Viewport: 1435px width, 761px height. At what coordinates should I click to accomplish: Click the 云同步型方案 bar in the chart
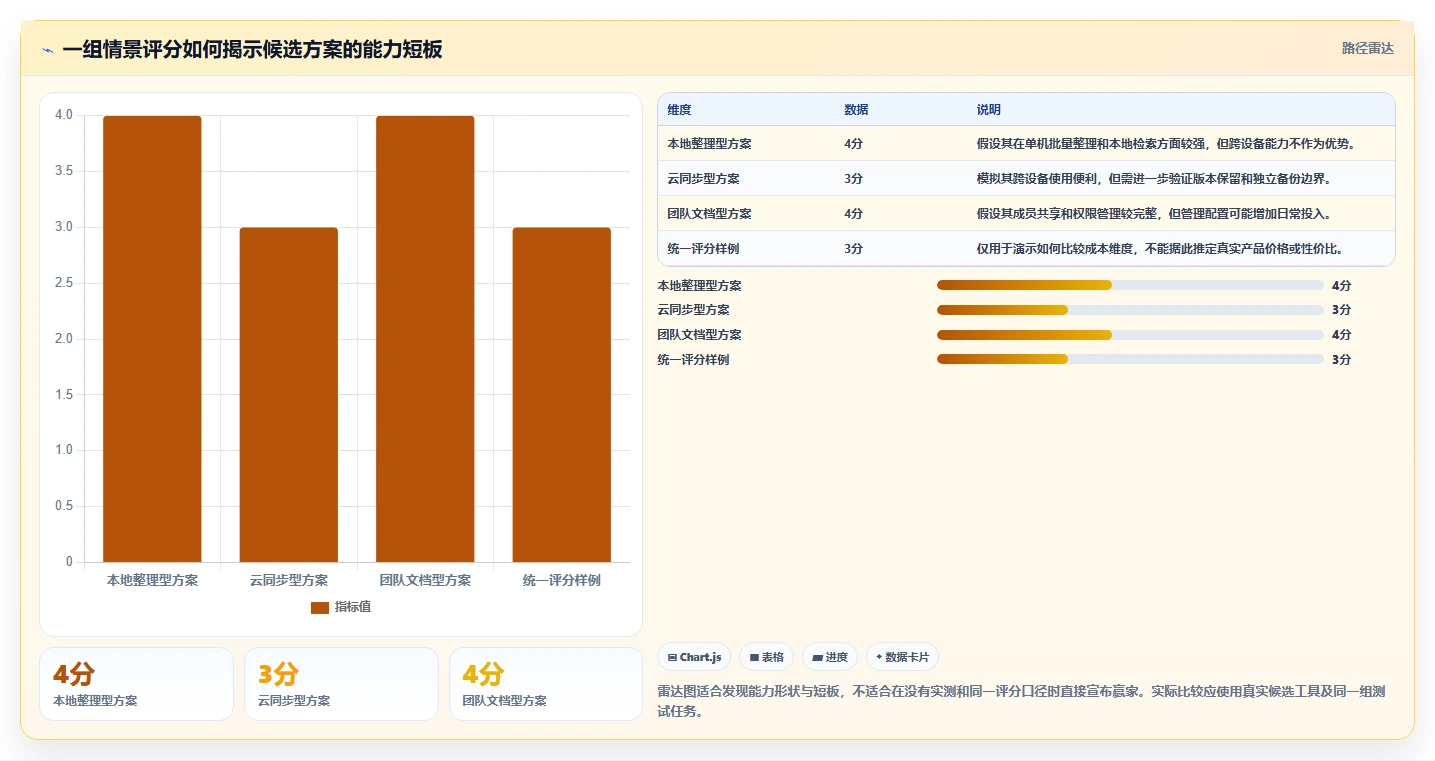pyautogui.click(x=289, y=395)
